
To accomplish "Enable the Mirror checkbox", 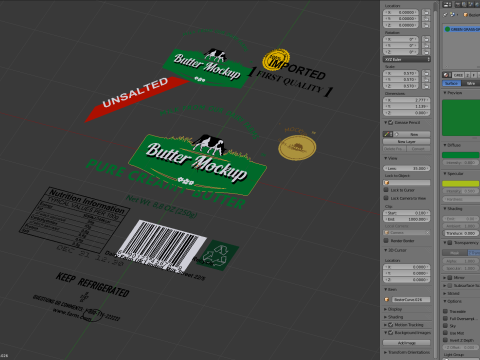I will [450, 277].
